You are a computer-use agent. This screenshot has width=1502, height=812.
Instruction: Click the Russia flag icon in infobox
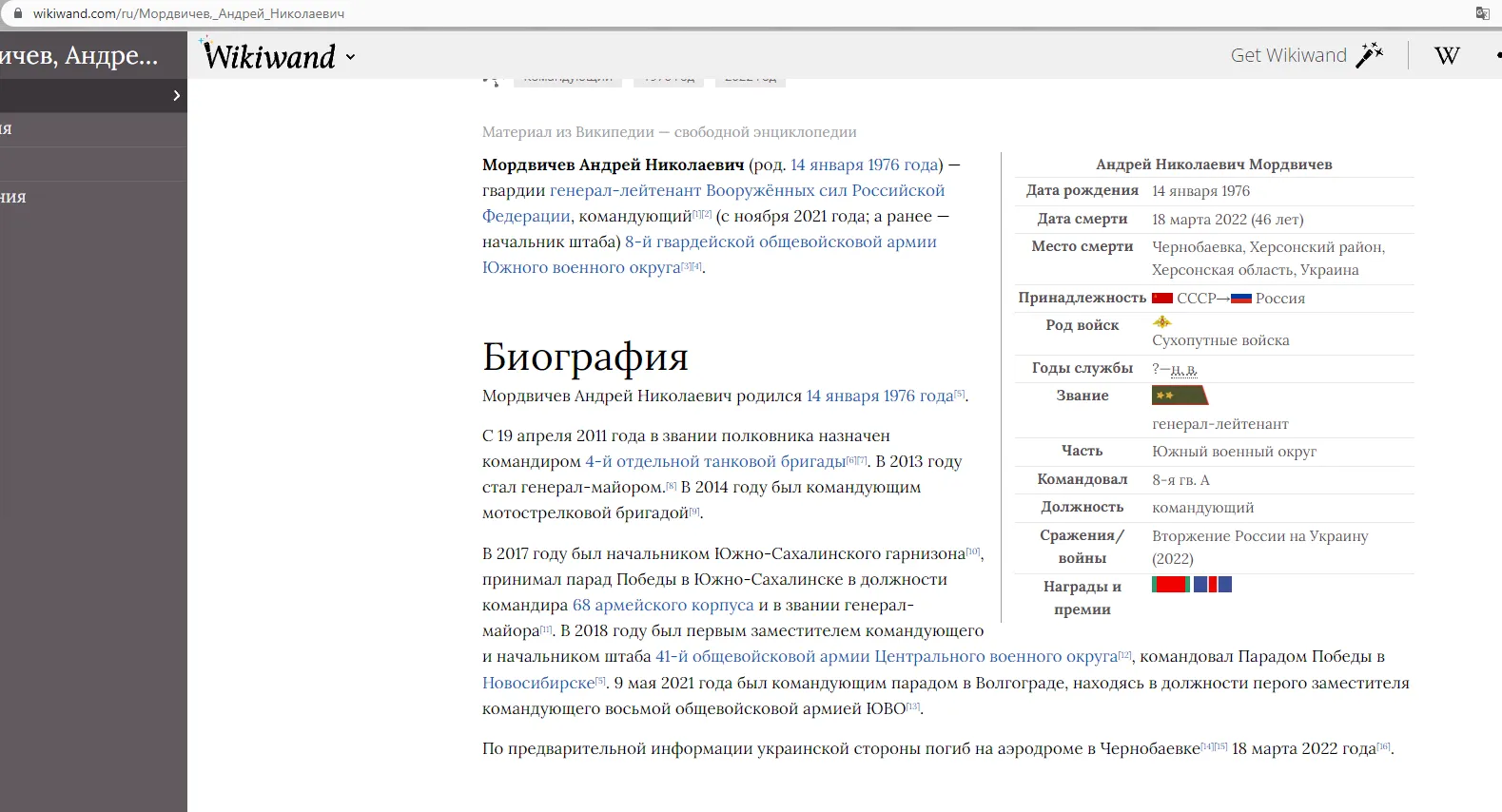[1240, 299]
